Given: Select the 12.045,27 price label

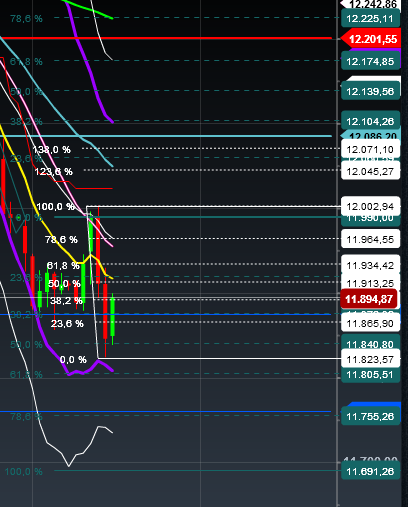Looking at the screenshot, I should click(x=370, y=171).
